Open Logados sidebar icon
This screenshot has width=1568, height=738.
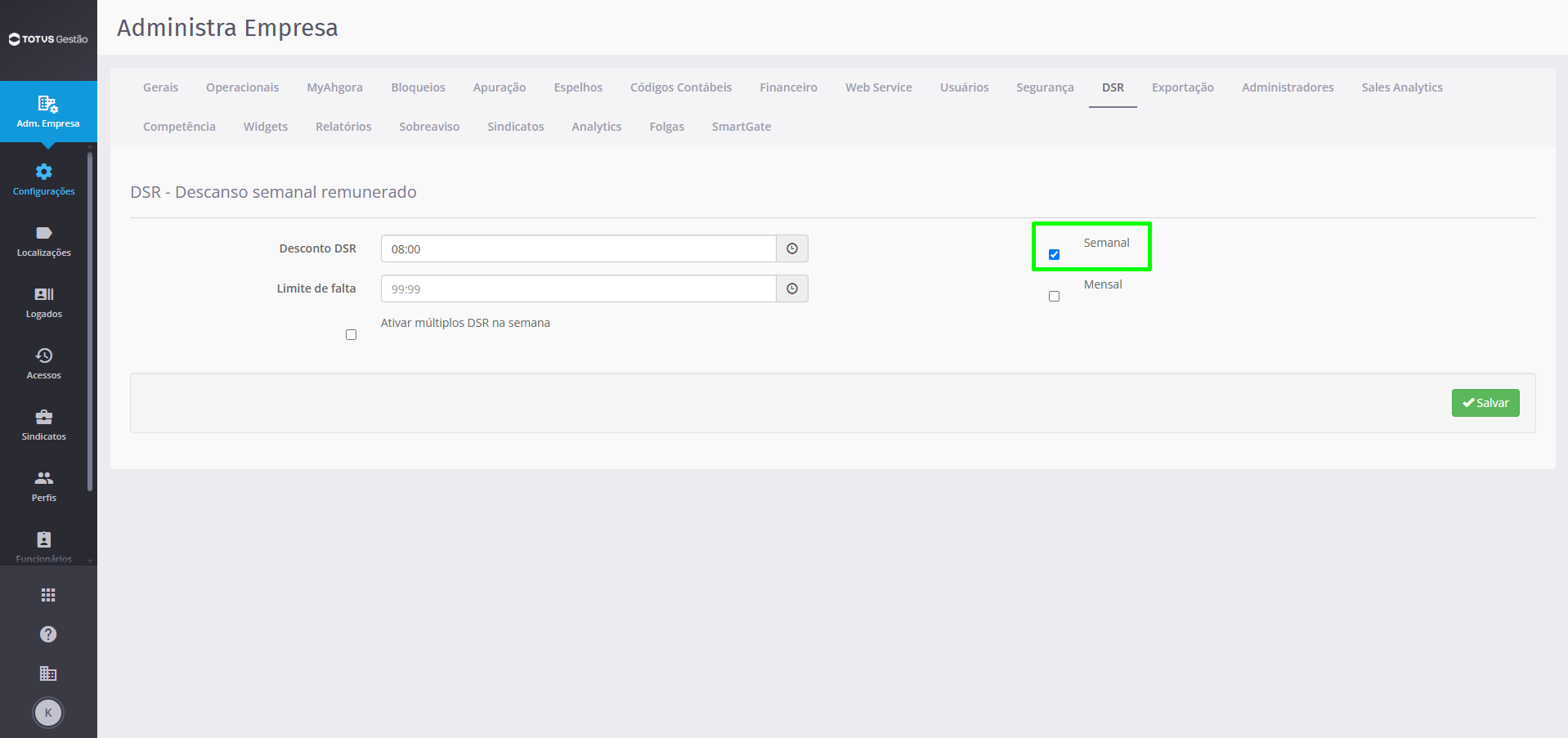[44, 294]
